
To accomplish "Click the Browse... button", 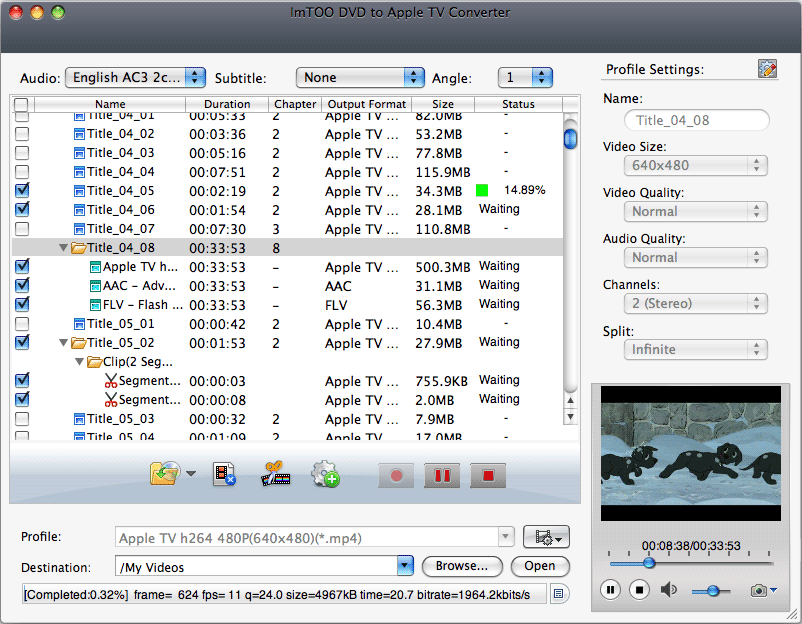I will (462, 566).
